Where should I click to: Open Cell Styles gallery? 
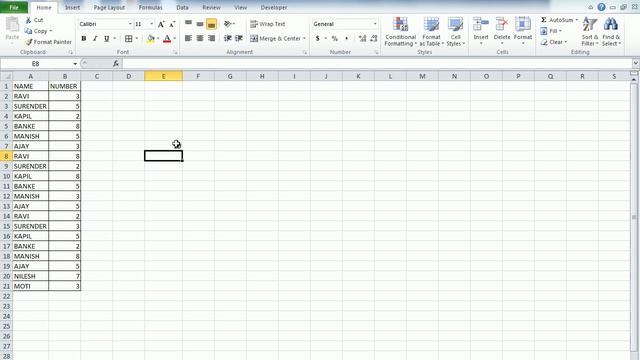tap(456, 31)
